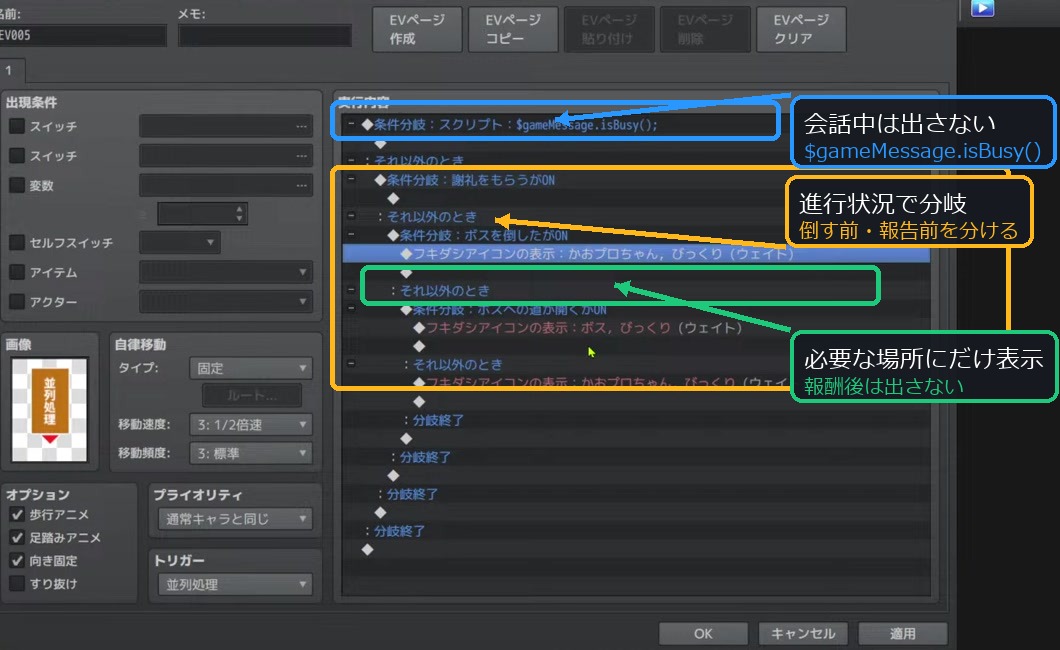Uncheck the 歩行アニメ option
Viewport: 1060px width, 650px height.
17,515
